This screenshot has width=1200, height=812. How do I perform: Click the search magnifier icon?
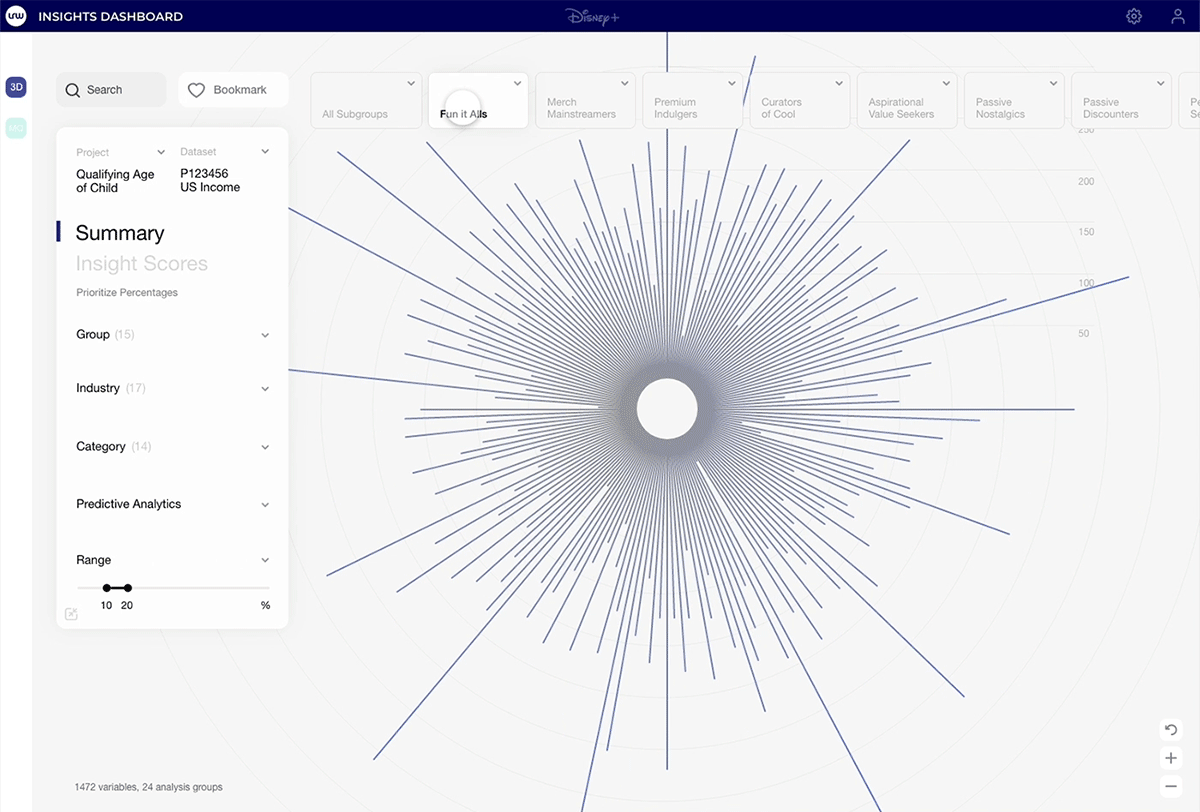72,90
